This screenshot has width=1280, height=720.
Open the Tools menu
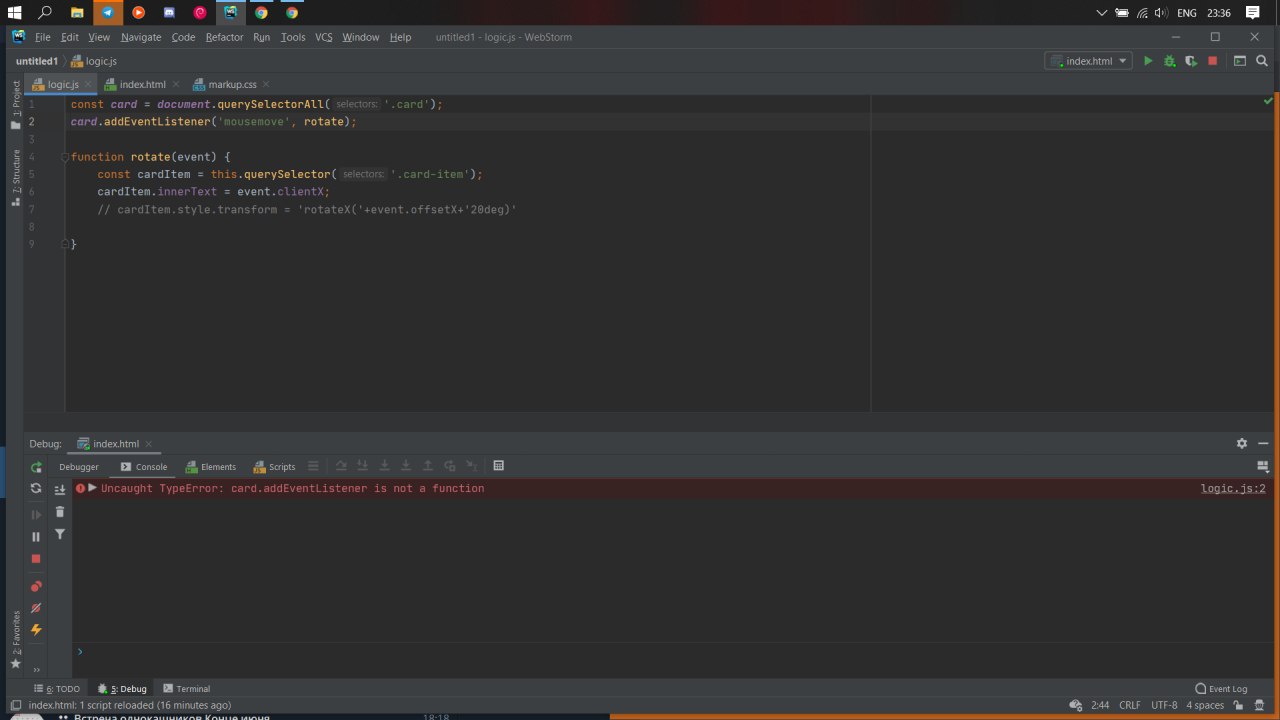[x=293, y=37]
